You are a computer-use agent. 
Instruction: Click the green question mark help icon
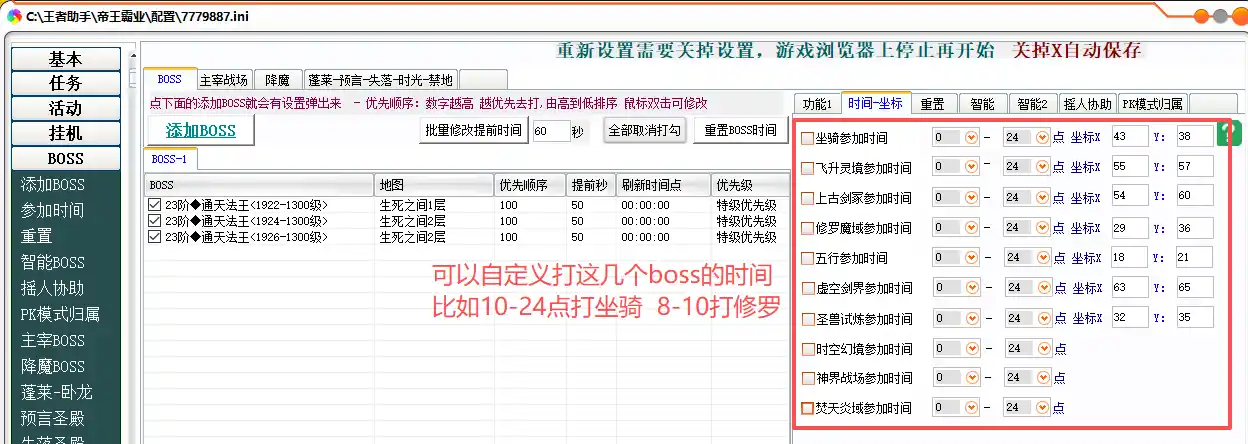[1228, 135]
